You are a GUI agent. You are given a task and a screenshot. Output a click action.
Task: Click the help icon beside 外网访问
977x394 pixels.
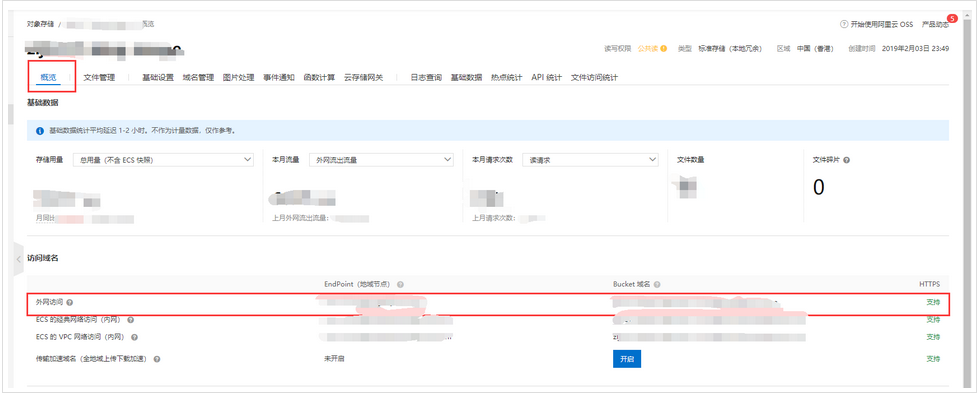(x=70, y=302)
